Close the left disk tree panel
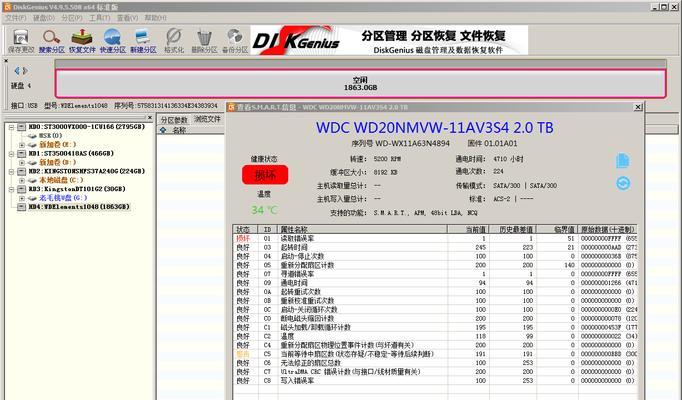Viewport: 682px width, 400px height. pyautogui.click(x=150, y=117)
